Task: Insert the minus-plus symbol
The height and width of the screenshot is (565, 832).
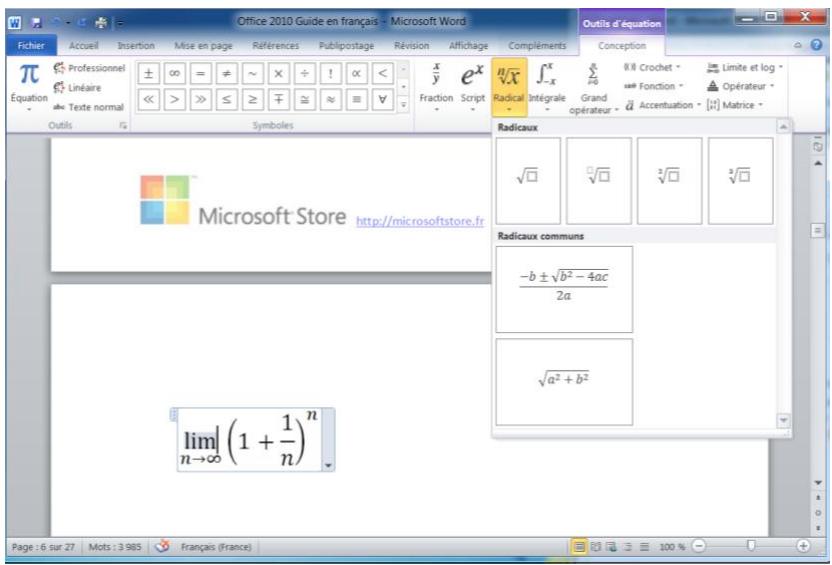Action: [x=279, y=99]
